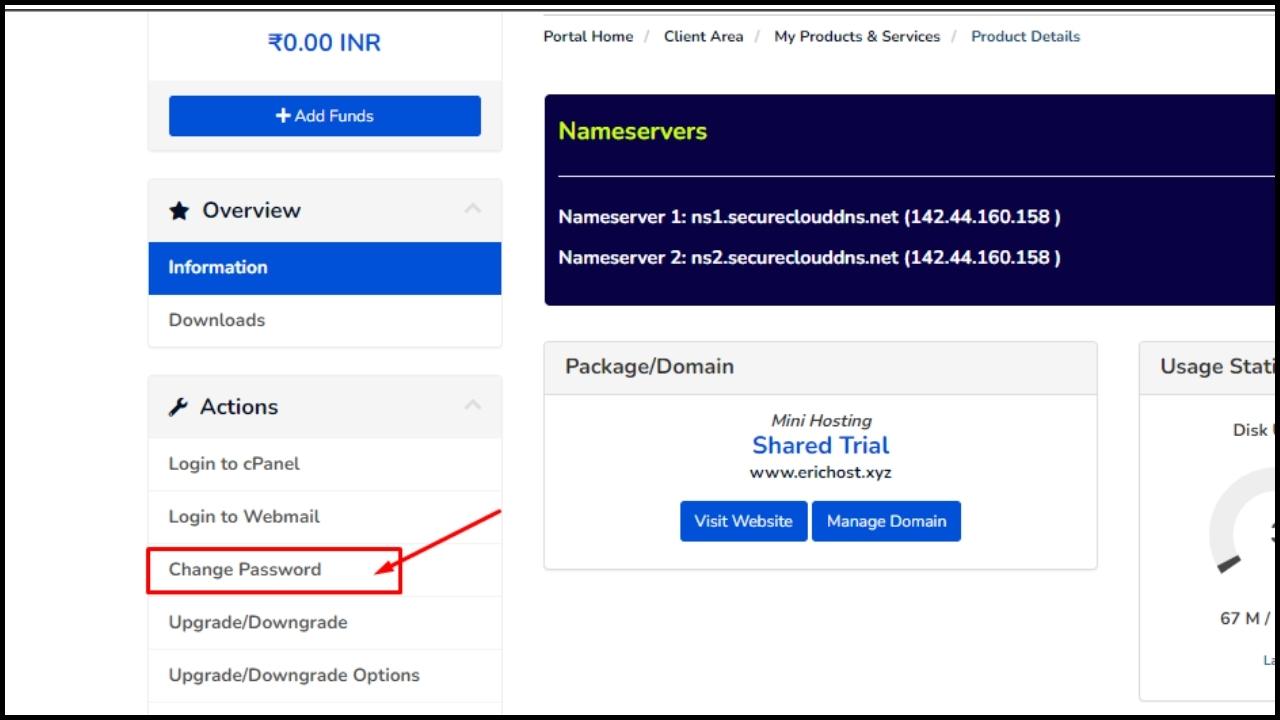
Task: Open Downloads from the Overview menu
Action: pos(216,320)
